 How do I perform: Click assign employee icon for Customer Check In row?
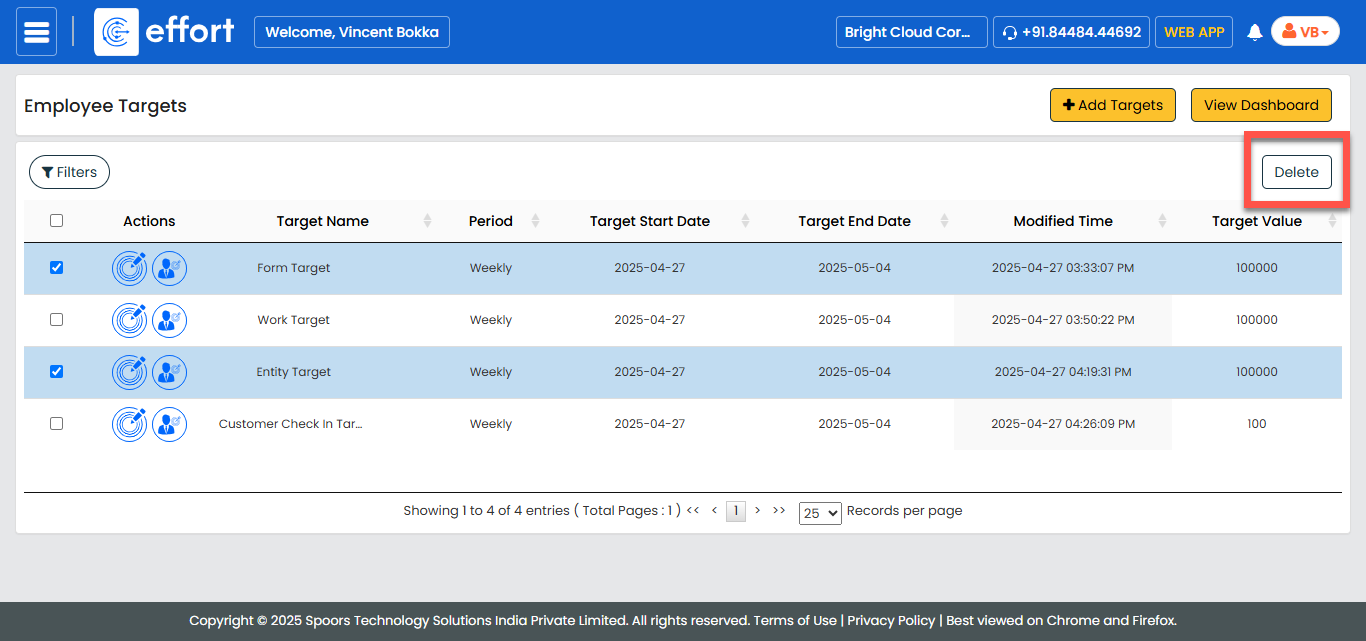point(169,424)
